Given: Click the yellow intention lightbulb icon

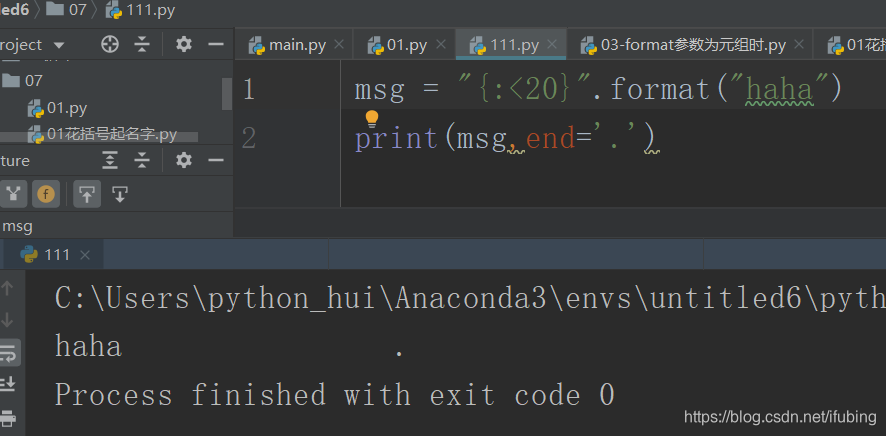Looking at the screenshot, I should (371, 119).
